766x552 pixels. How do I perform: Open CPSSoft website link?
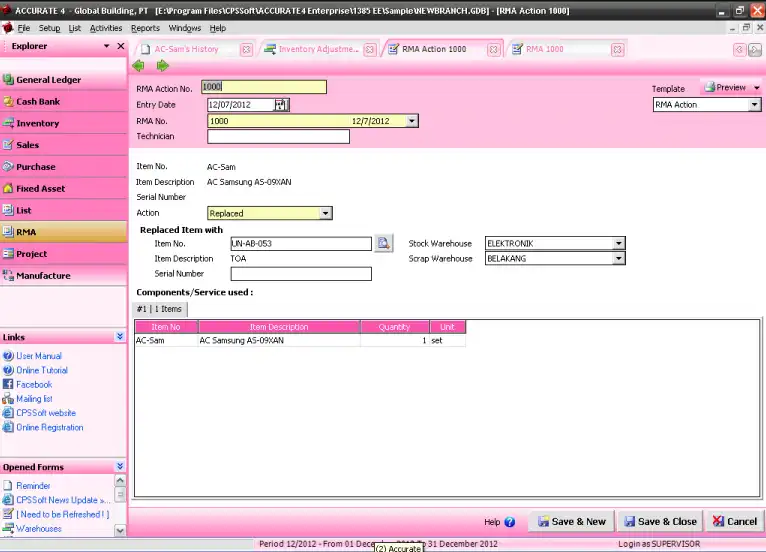[46, 413]
